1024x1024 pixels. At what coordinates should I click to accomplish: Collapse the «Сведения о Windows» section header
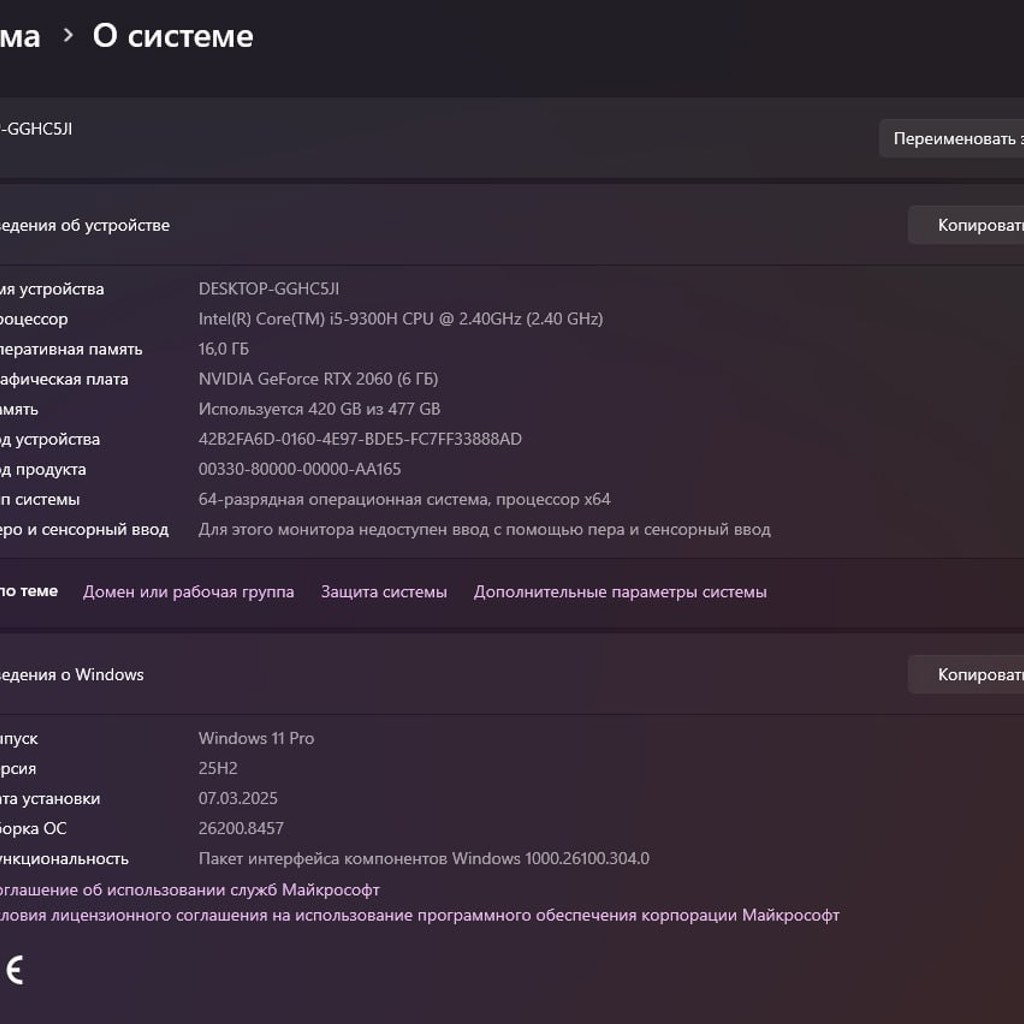[x=512, y=675]
